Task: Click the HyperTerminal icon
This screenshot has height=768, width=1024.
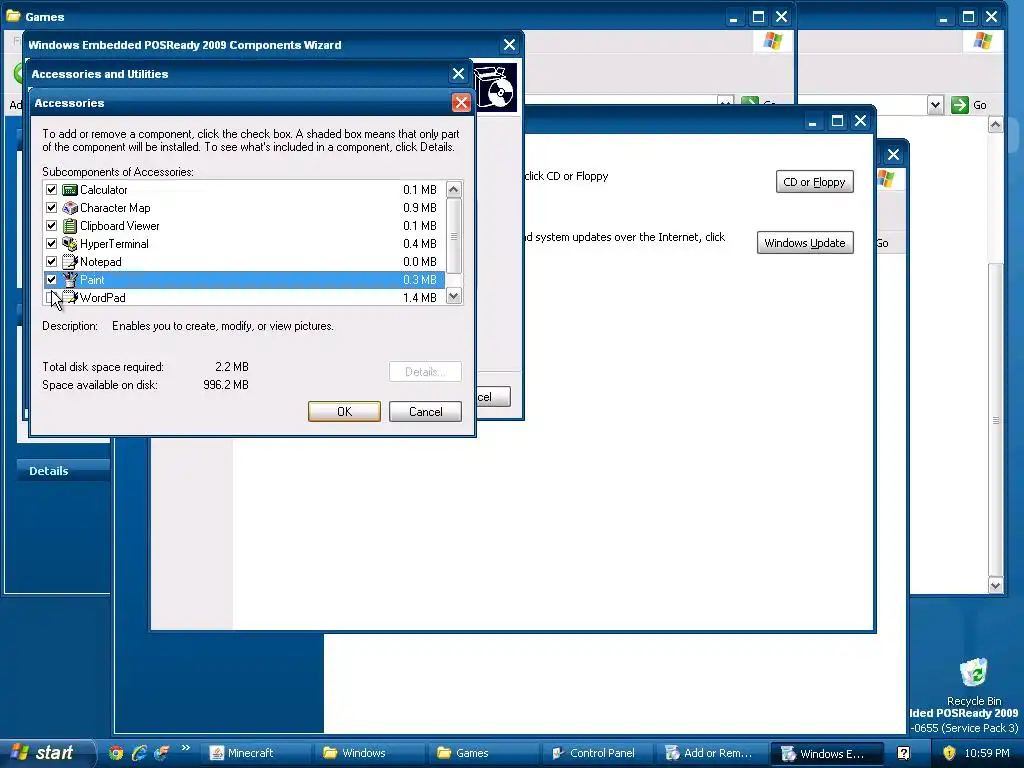Action: (70, 244)
